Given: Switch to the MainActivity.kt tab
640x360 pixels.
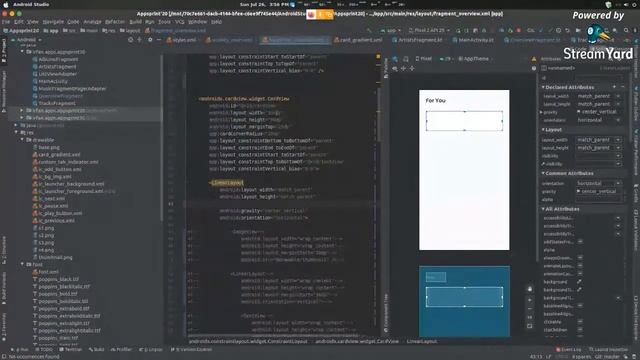Looking at the screenshot, I should pyautogui.click(x=473, y=40).
